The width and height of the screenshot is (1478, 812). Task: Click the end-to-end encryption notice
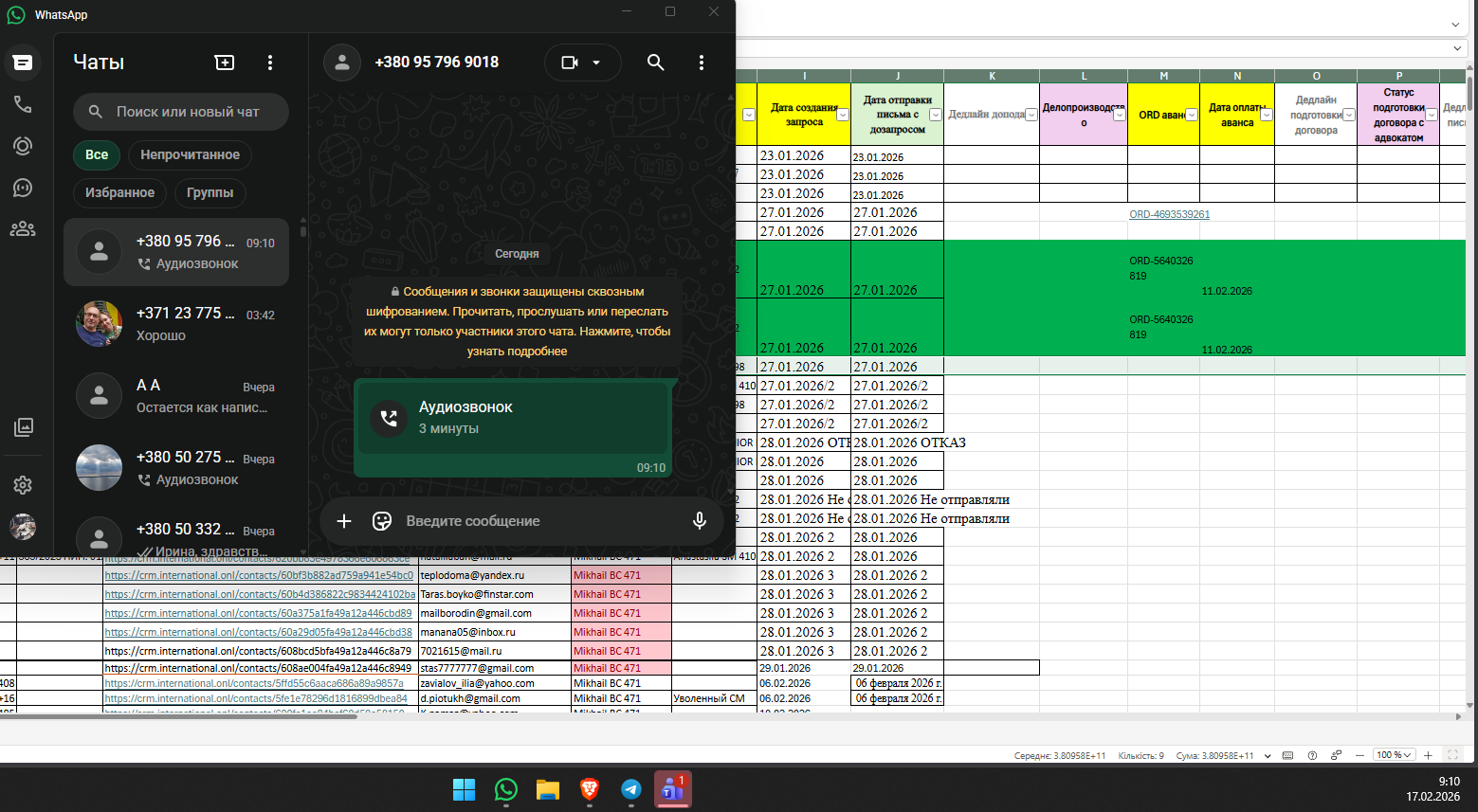[x=518, y=321]
